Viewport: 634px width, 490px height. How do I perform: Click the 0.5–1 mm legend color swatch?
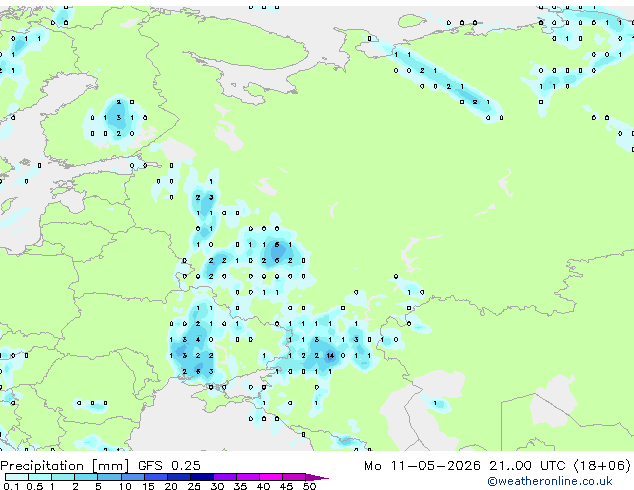(x=40, y=477)
